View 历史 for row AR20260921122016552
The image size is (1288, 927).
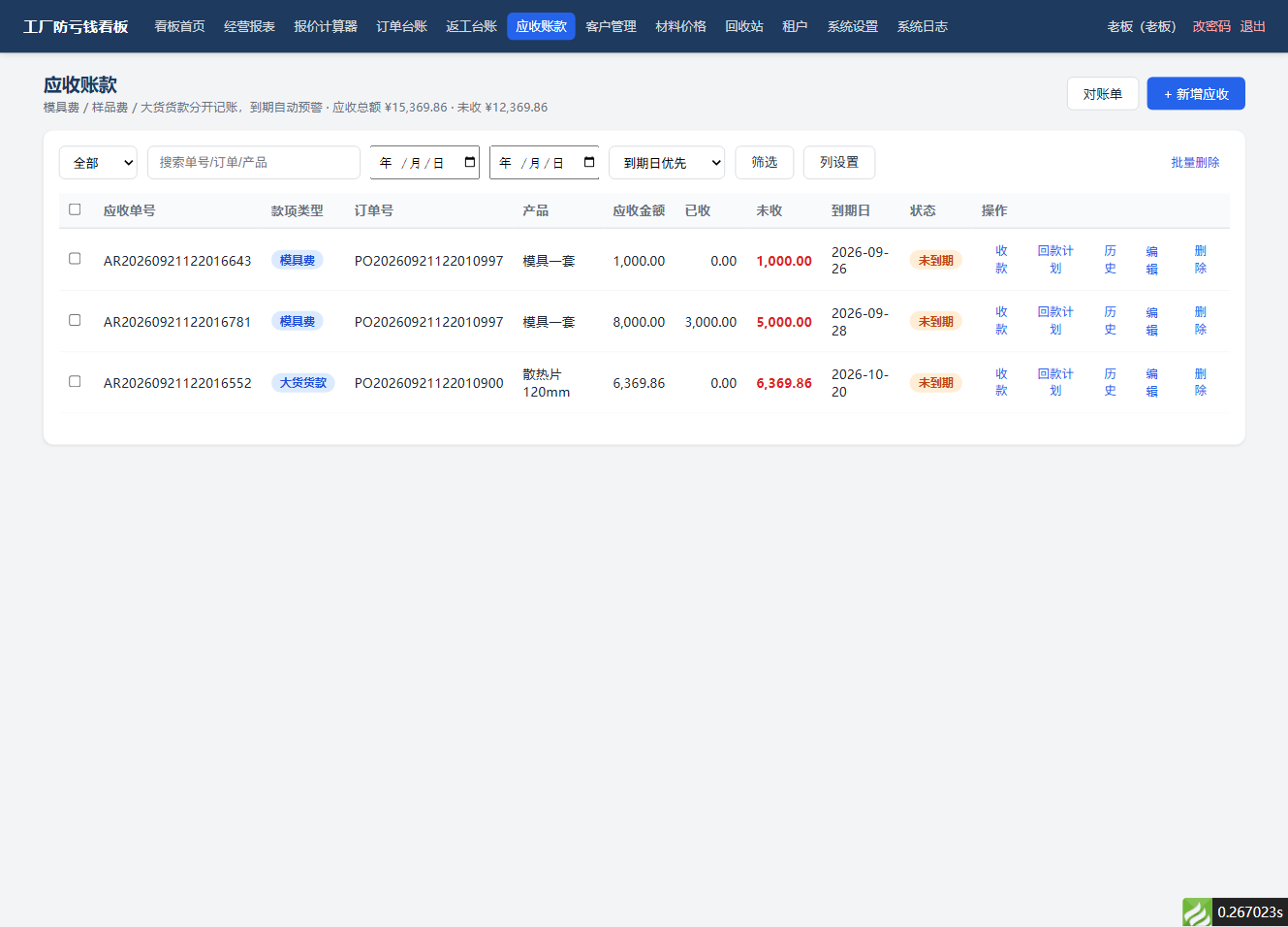1110,382
